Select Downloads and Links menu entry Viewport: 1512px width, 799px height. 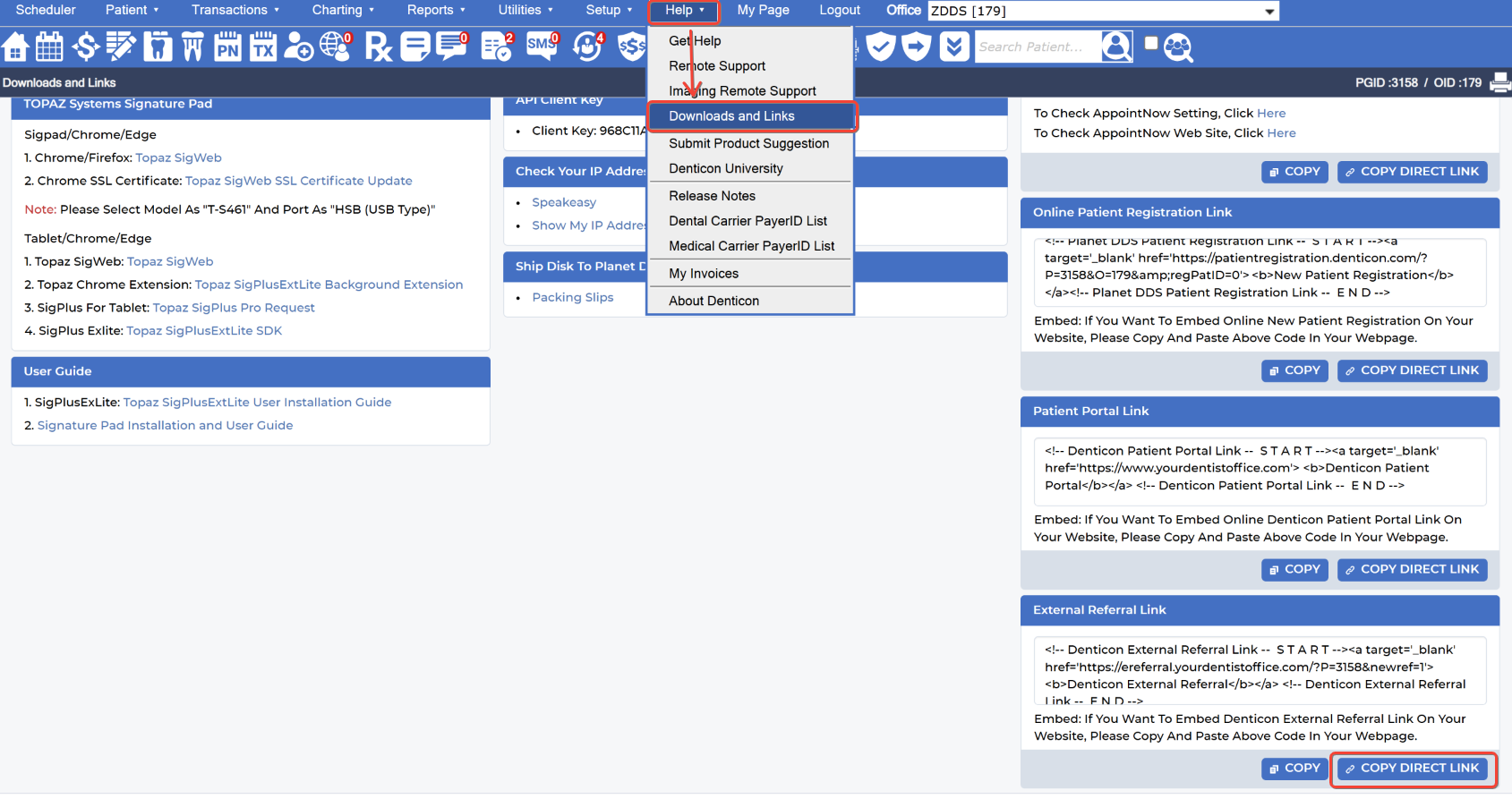click(752, 116)
